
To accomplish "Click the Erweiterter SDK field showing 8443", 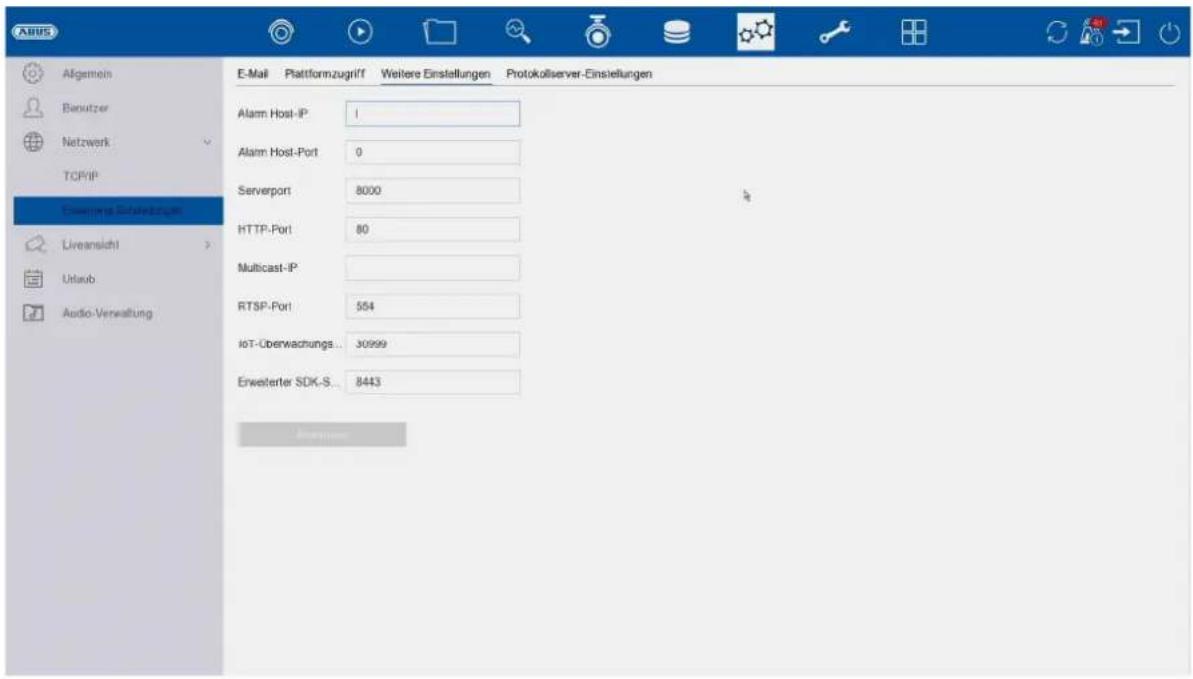I will 433,382.
